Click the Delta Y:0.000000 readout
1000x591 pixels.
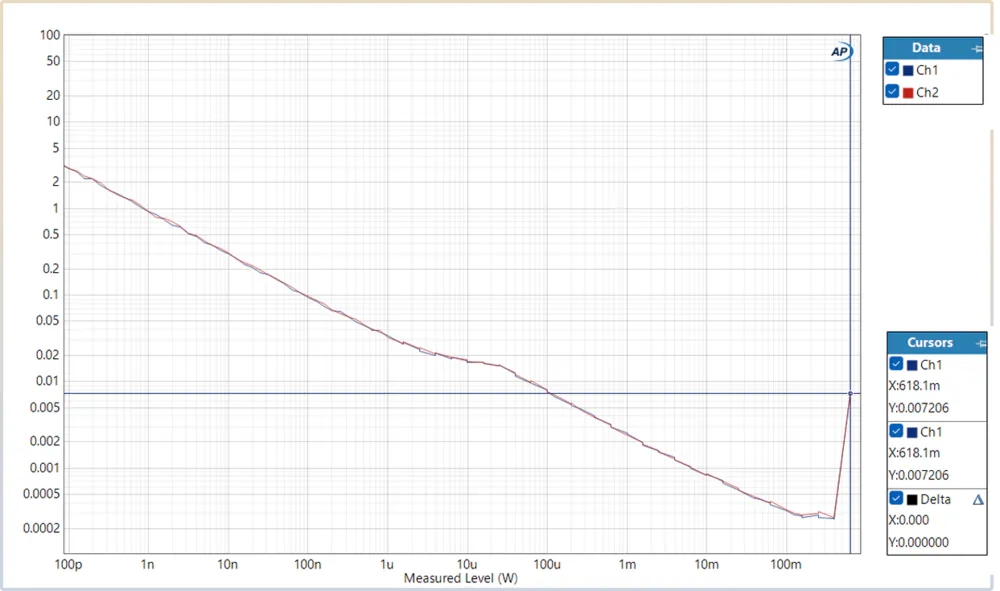[x=918, y=543]
